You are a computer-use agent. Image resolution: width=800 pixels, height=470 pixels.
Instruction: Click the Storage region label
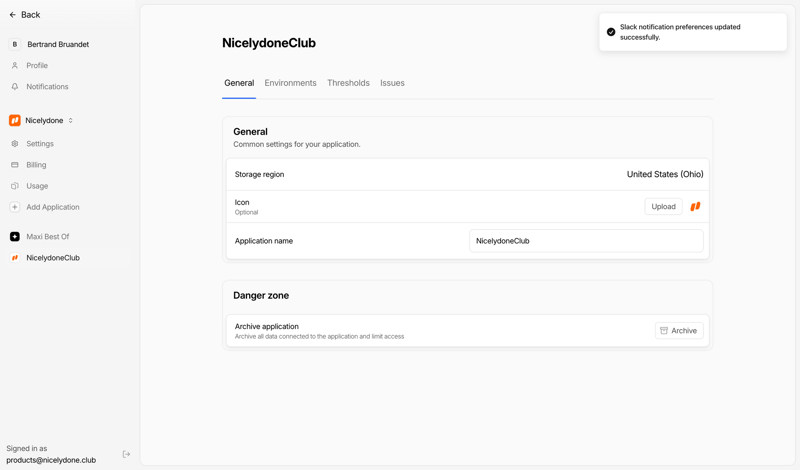pyautogui.click(x=259, y=175)
